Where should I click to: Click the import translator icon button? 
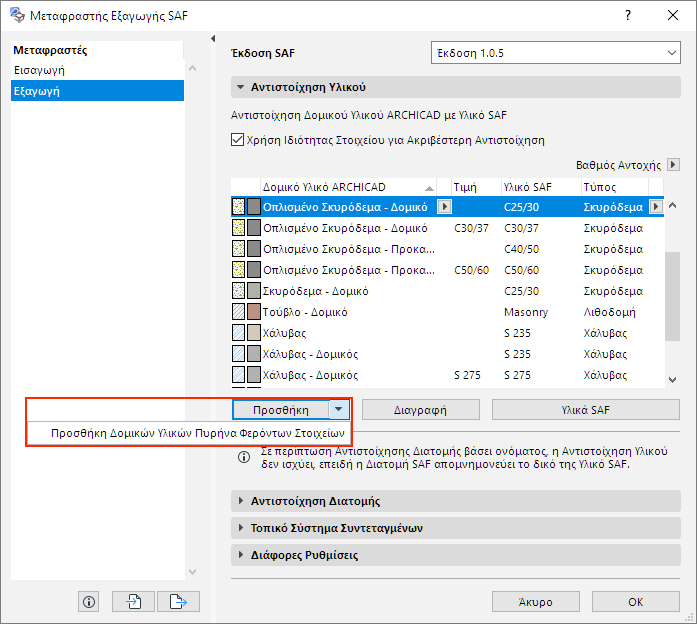click(133, 602)
